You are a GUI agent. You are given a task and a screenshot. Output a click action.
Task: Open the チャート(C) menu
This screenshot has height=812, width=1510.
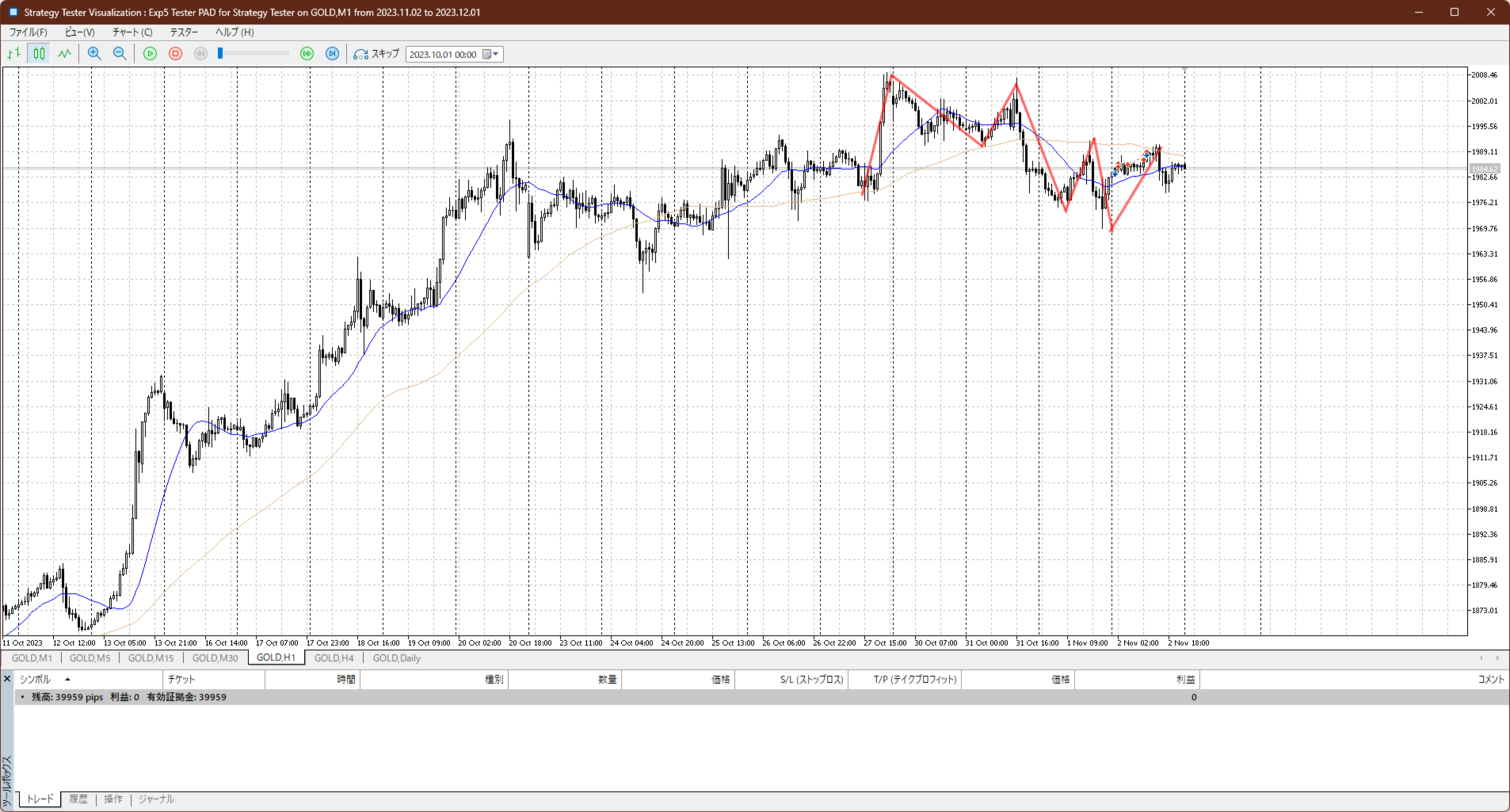tap(132, 32)
